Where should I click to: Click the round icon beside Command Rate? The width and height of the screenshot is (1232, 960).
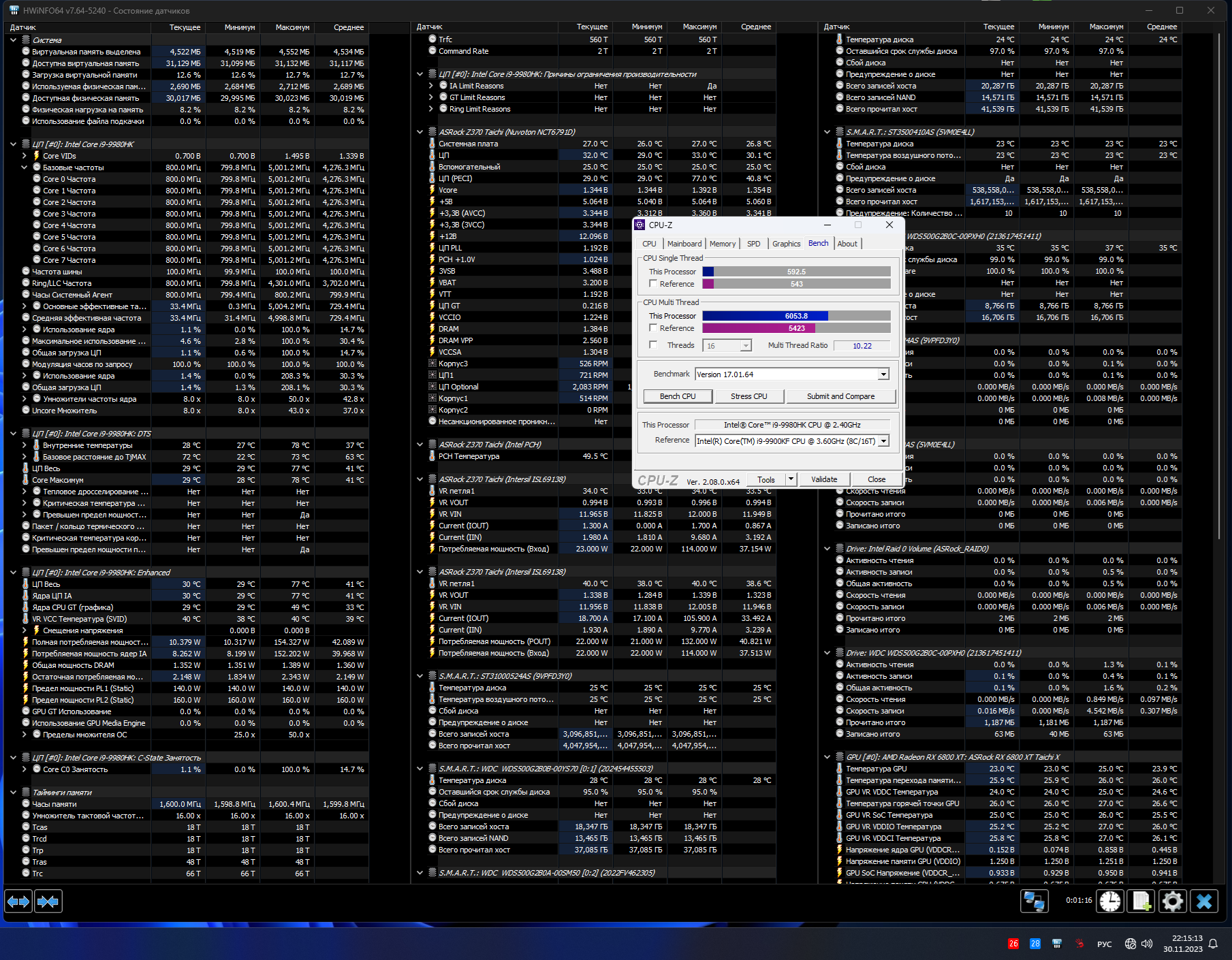[x=432, y=51]
